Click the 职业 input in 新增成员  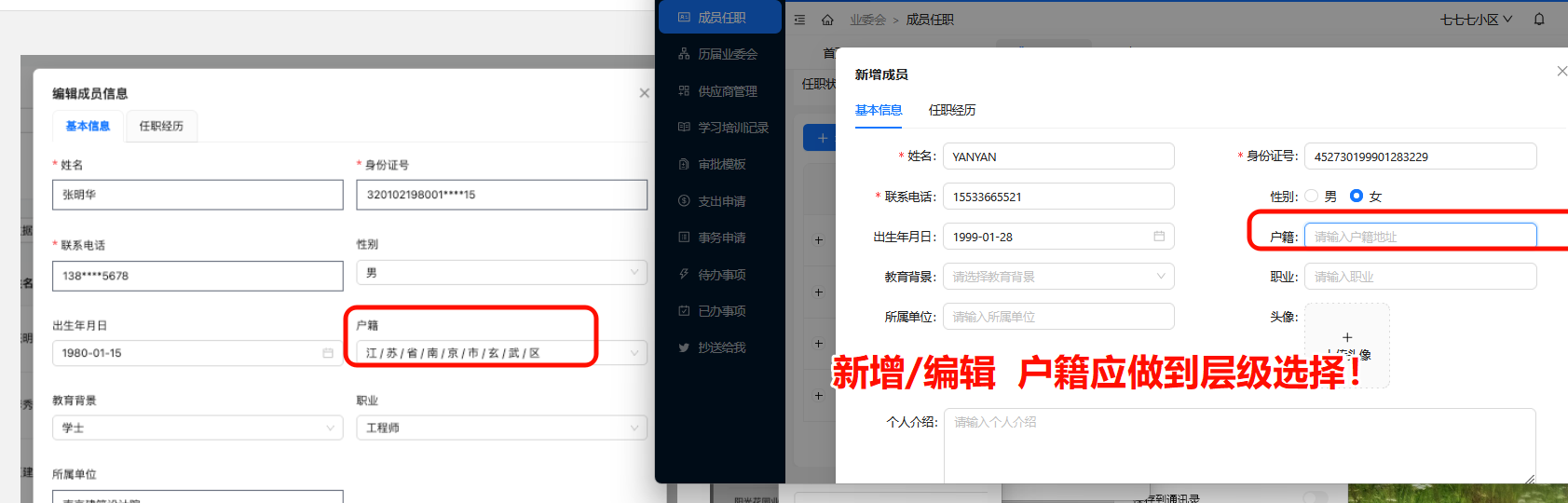pyautogui.click(x=1420, y=277)
